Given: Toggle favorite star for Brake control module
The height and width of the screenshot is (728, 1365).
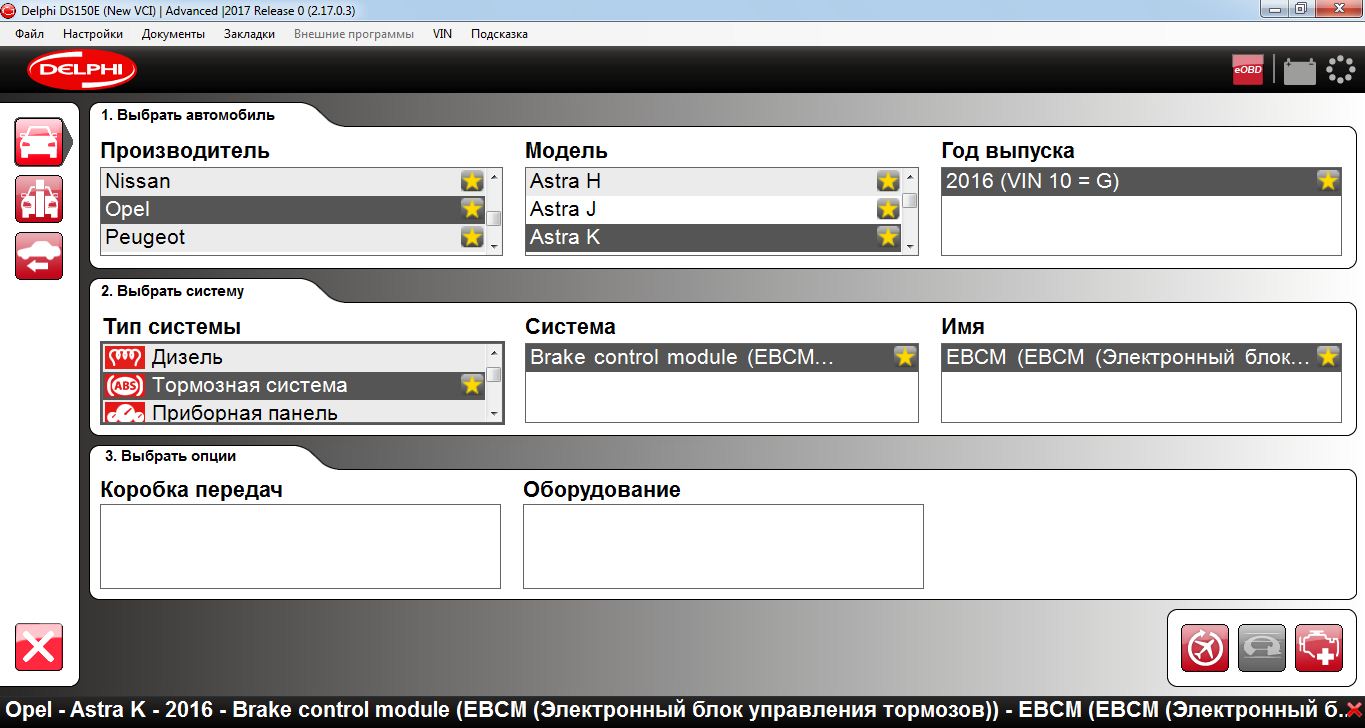Looking at the screenshot, I should point(905,357).
